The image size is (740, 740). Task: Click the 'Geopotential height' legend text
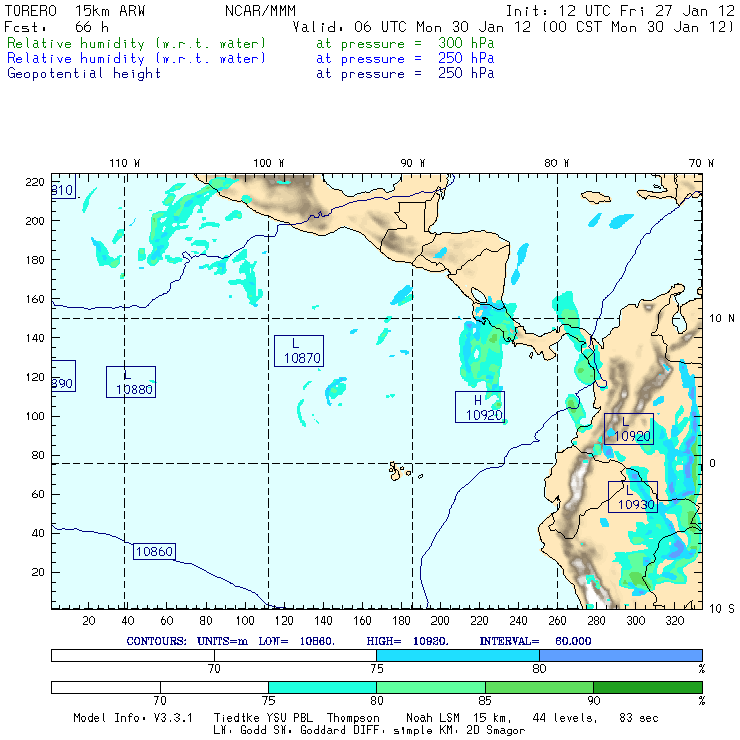click(84, 73)
